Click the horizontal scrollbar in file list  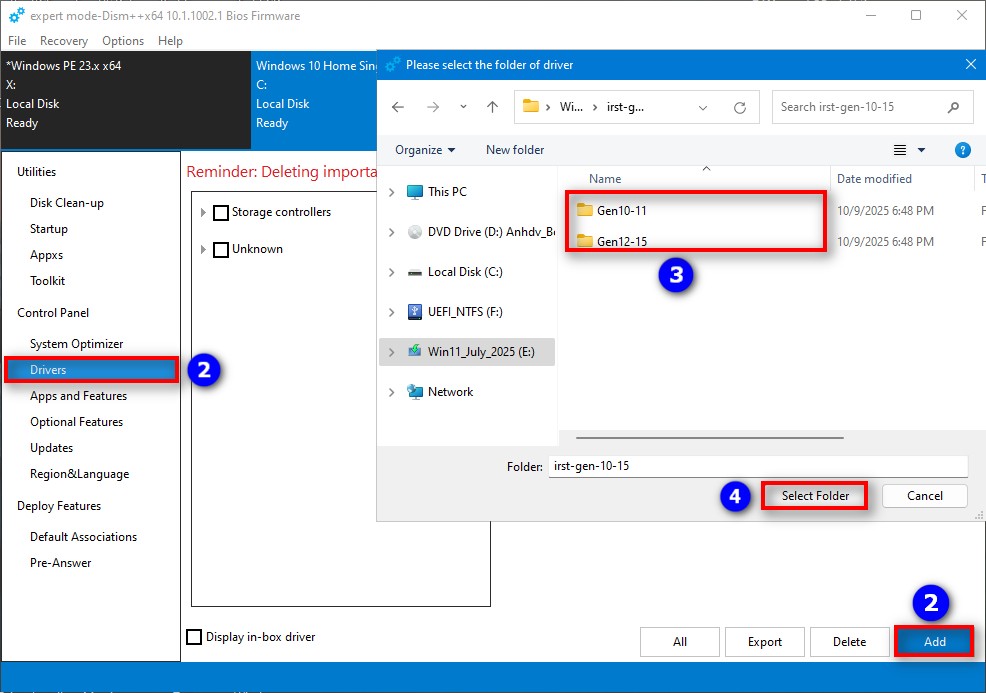tap(710, 437)
